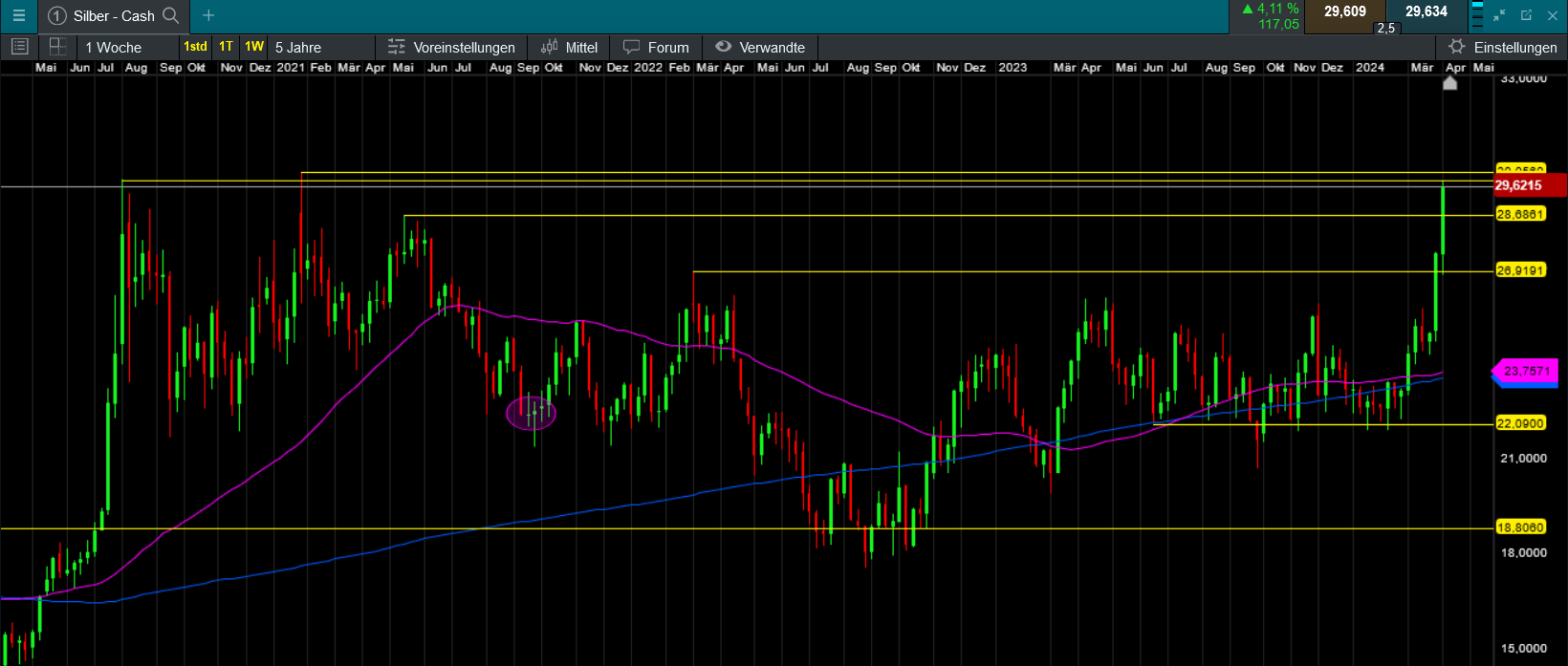The height and width of the screenshot is (666, 1568).
Task: Open the list panel icon in toolbar
Action: (19, 47)
